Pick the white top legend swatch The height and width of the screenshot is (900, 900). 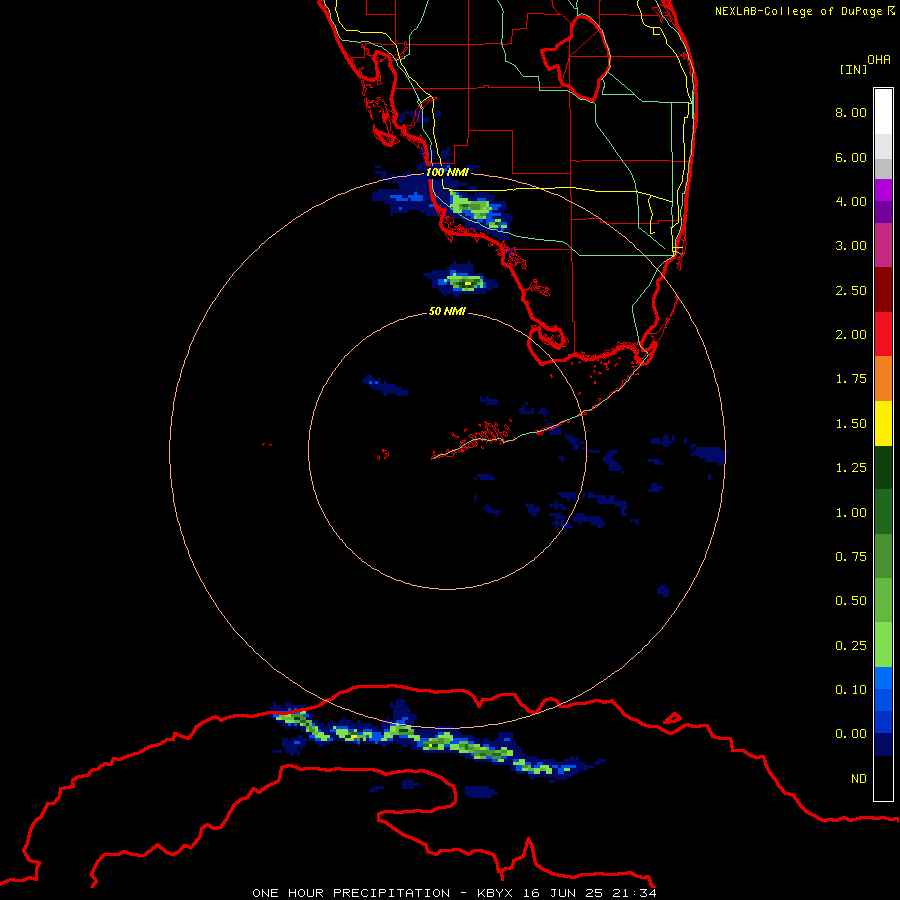pyautogui.click(x=883, y=112)
